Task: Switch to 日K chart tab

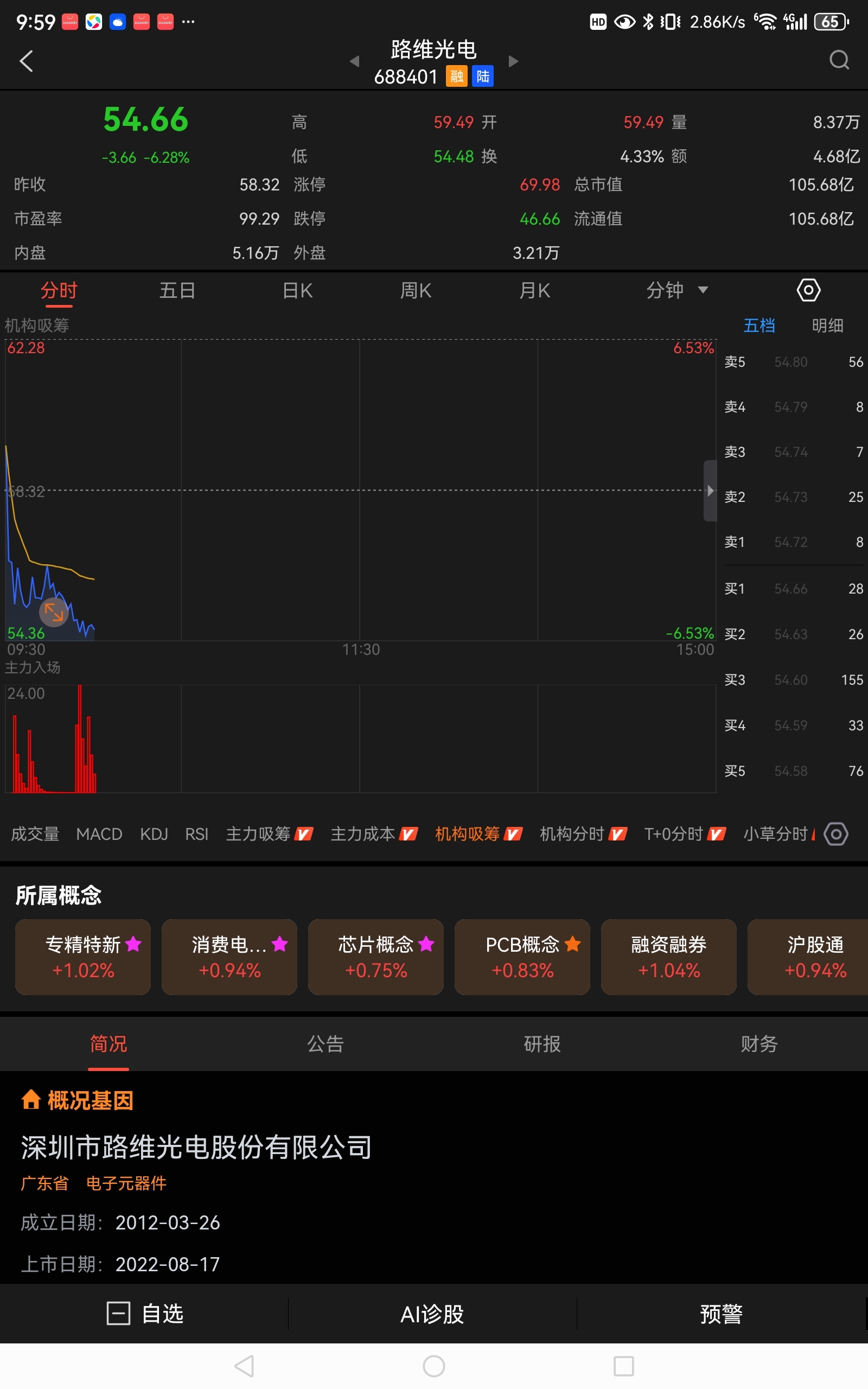Action: coord(297,290)
